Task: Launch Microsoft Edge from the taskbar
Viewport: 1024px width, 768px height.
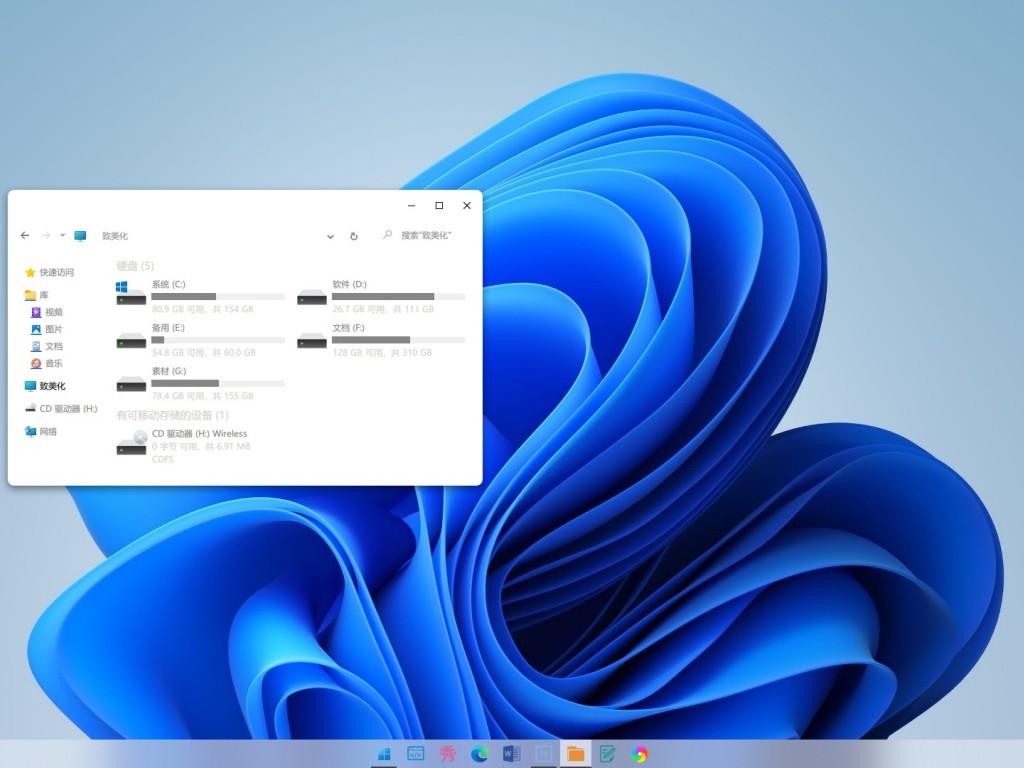Action: coord(480,753)
